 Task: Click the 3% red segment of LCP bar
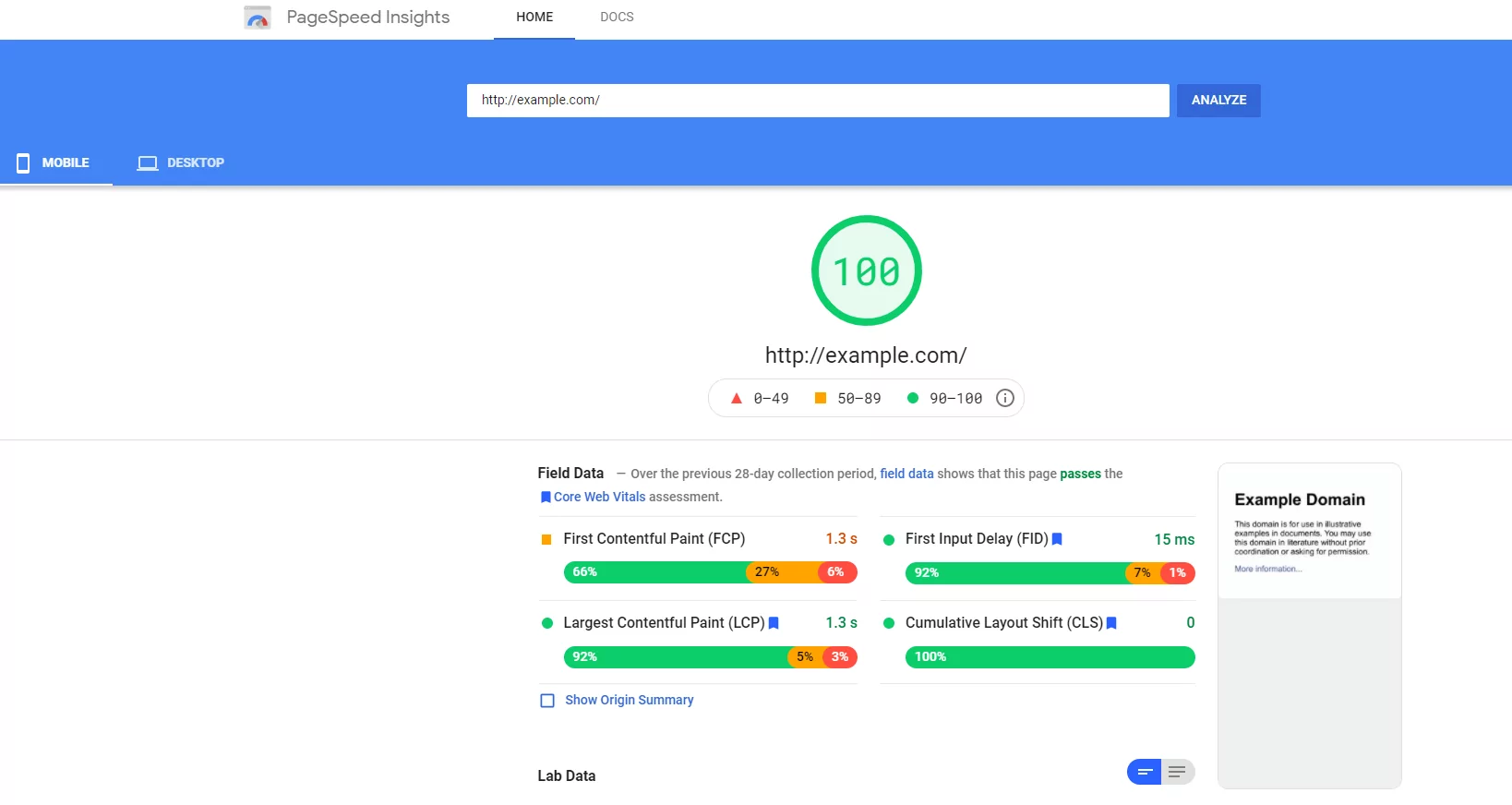point(840,657)
